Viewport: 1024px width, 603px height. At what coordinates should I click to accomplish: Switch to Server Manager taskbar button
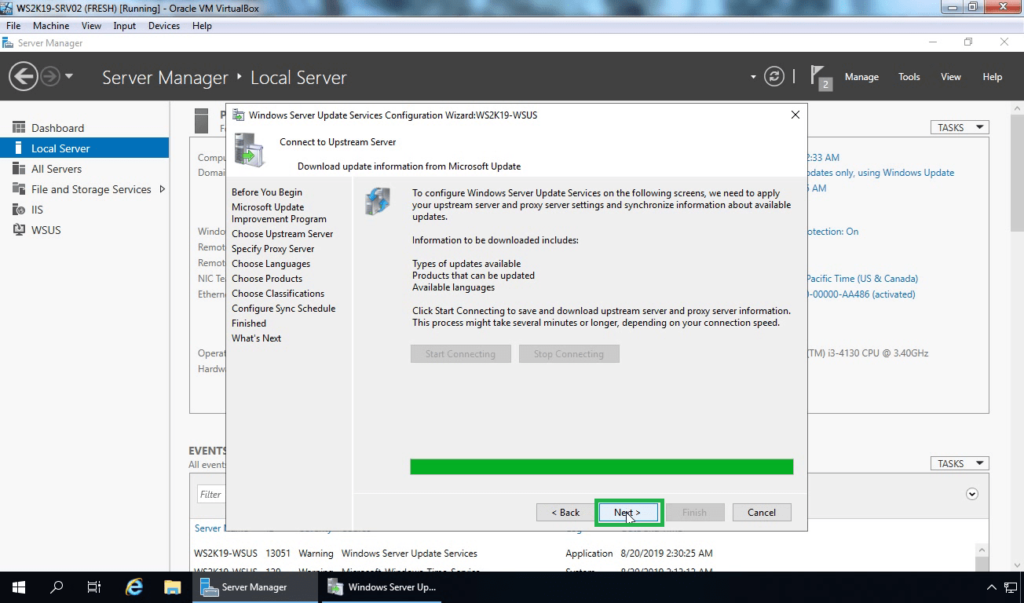pos(254,587)
